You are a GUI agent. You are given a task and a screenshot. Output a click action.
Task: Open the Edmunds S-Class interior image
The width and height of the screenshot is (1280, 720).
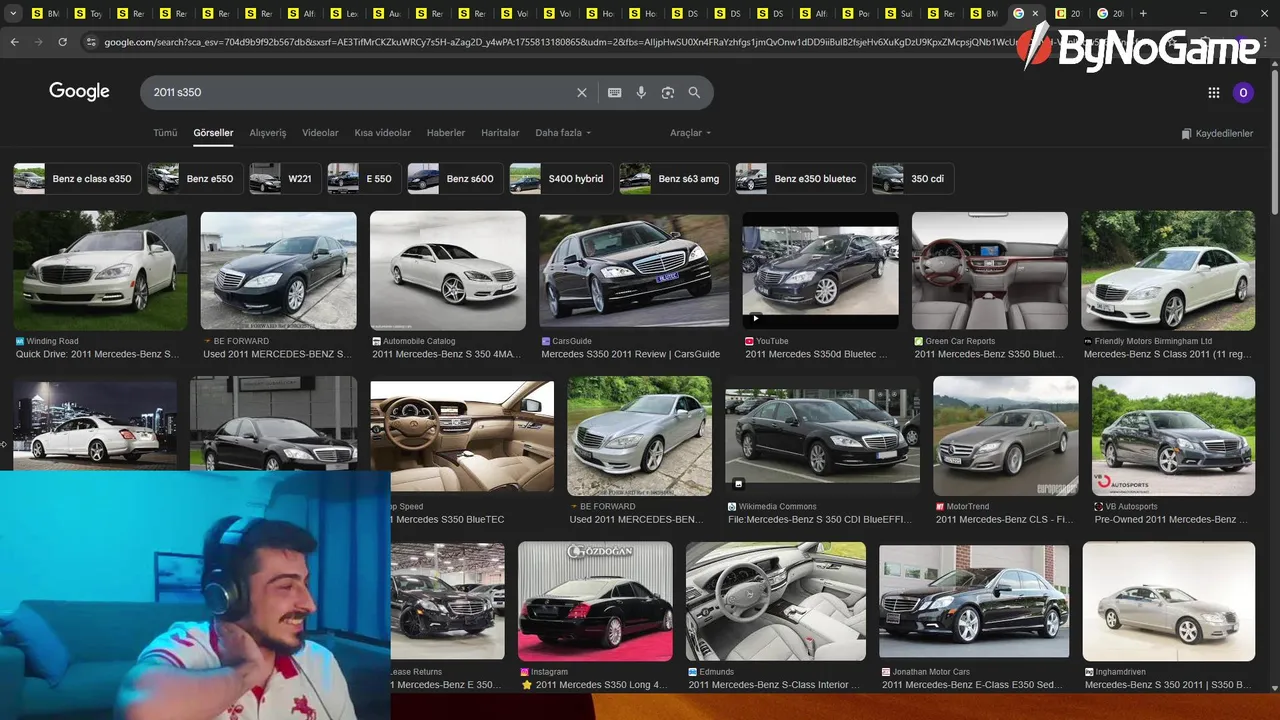point(776,601)
